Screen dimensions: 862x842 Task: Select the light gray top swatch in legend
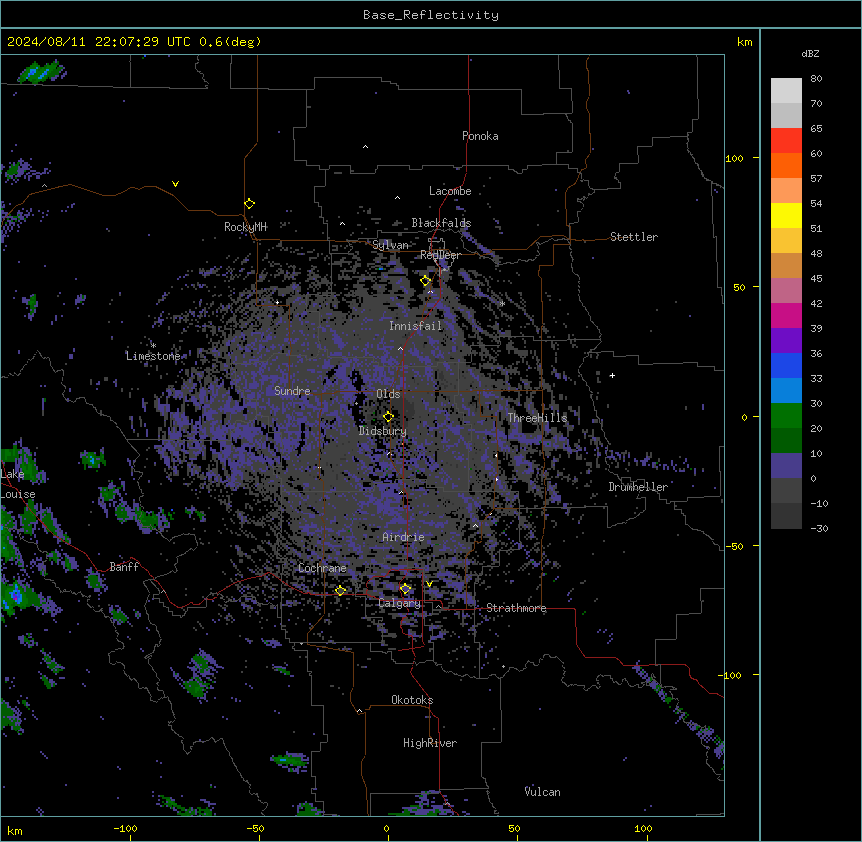tap(786, 90)
